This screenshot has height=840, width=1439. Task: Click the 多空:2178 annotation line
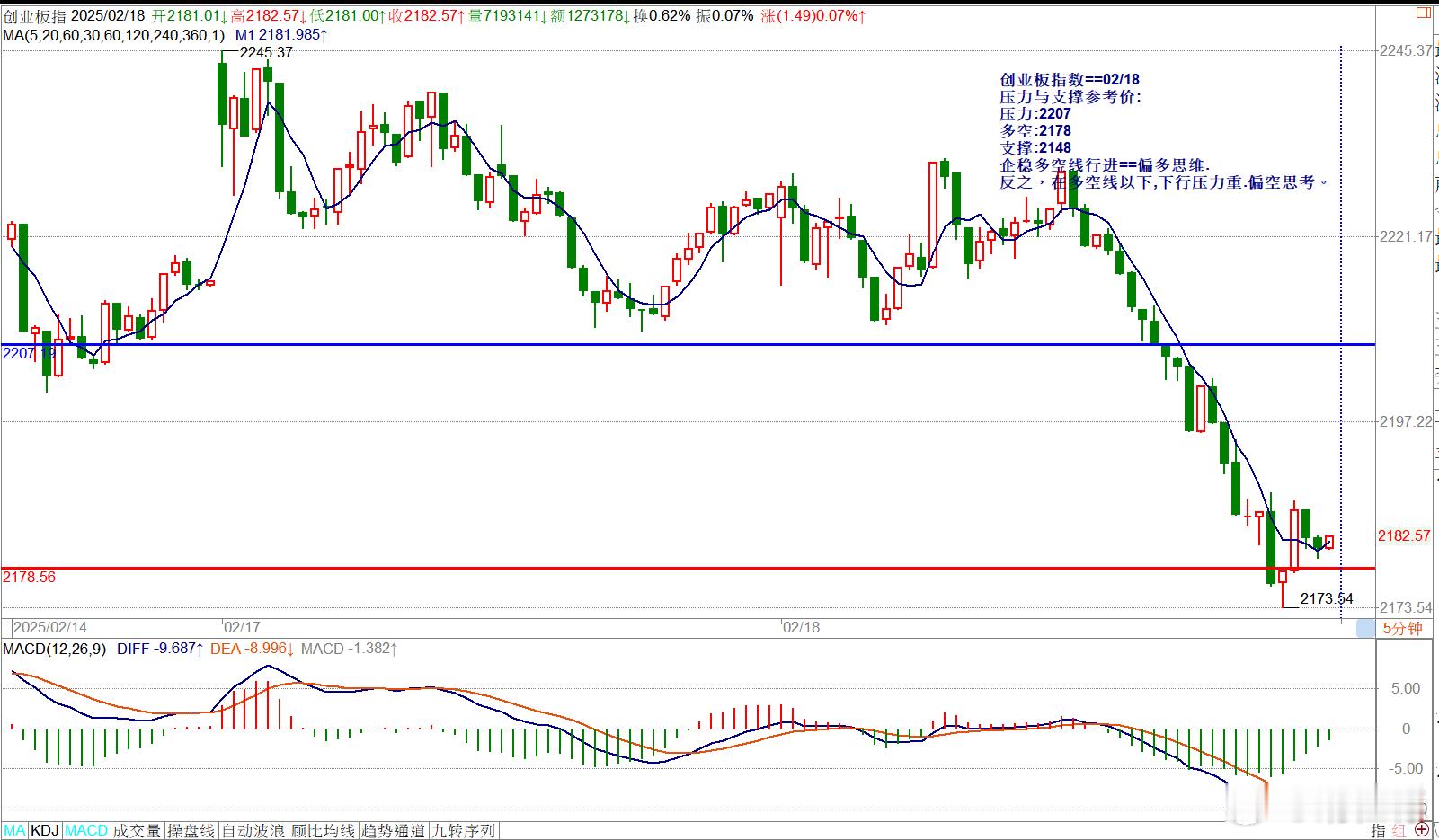coord(1035,131)
